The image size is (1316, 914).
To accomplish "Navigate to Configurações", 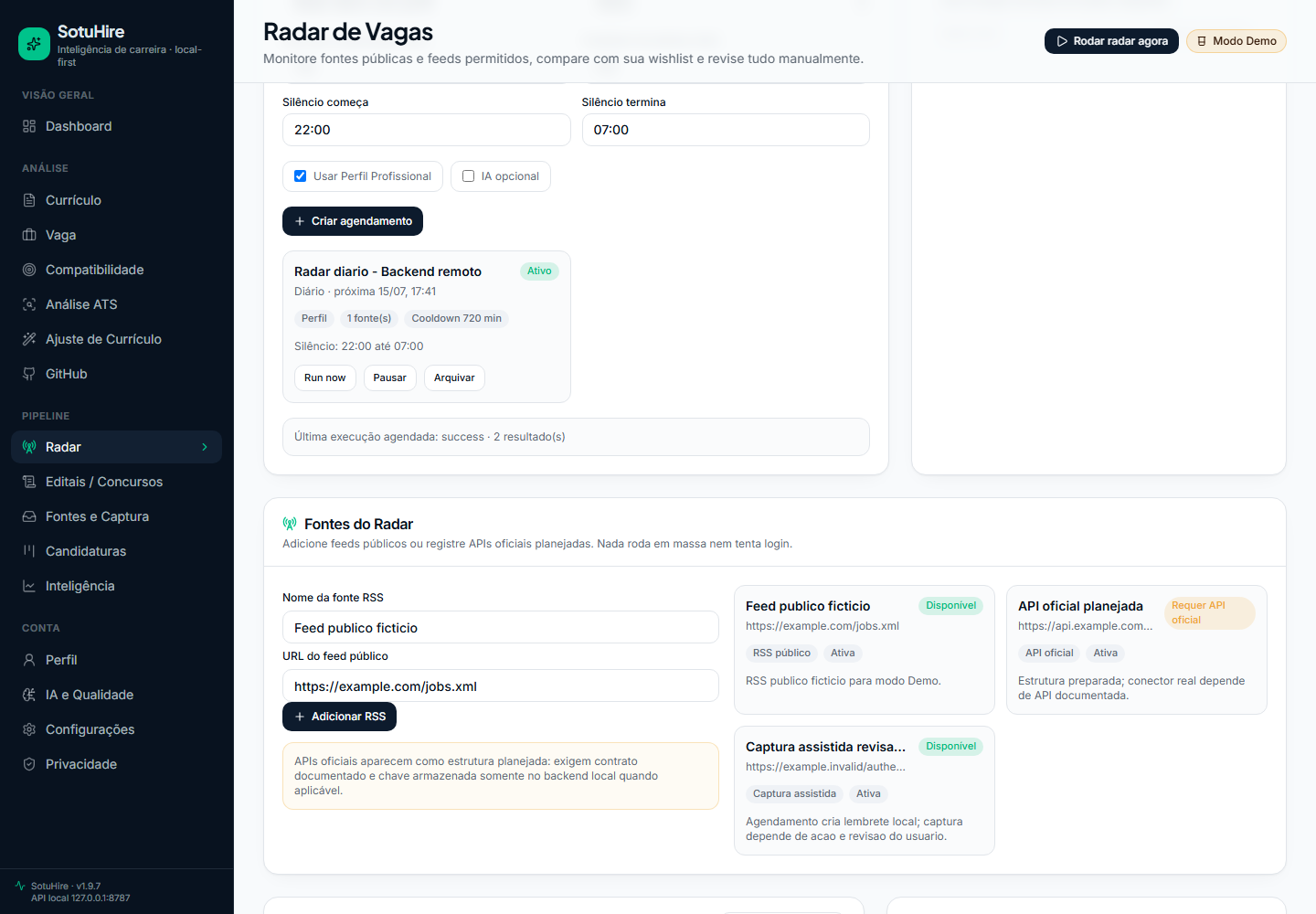I will tap(116, 729).
